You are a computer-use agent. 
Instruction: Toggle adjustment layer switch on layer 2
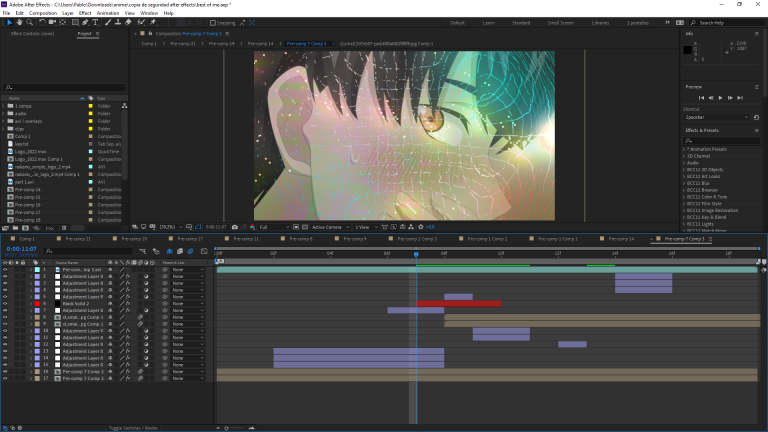coord(146,276)
